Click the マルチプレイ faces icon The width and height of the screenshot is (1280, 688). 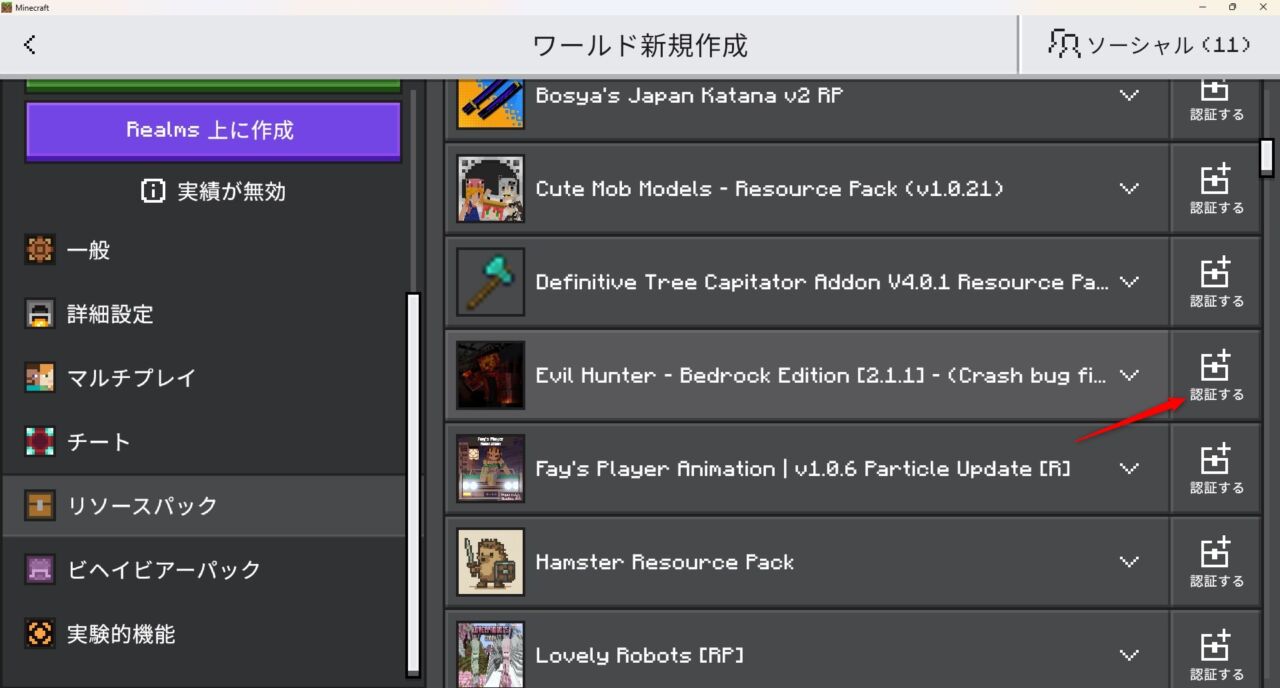tap(40, 378)
